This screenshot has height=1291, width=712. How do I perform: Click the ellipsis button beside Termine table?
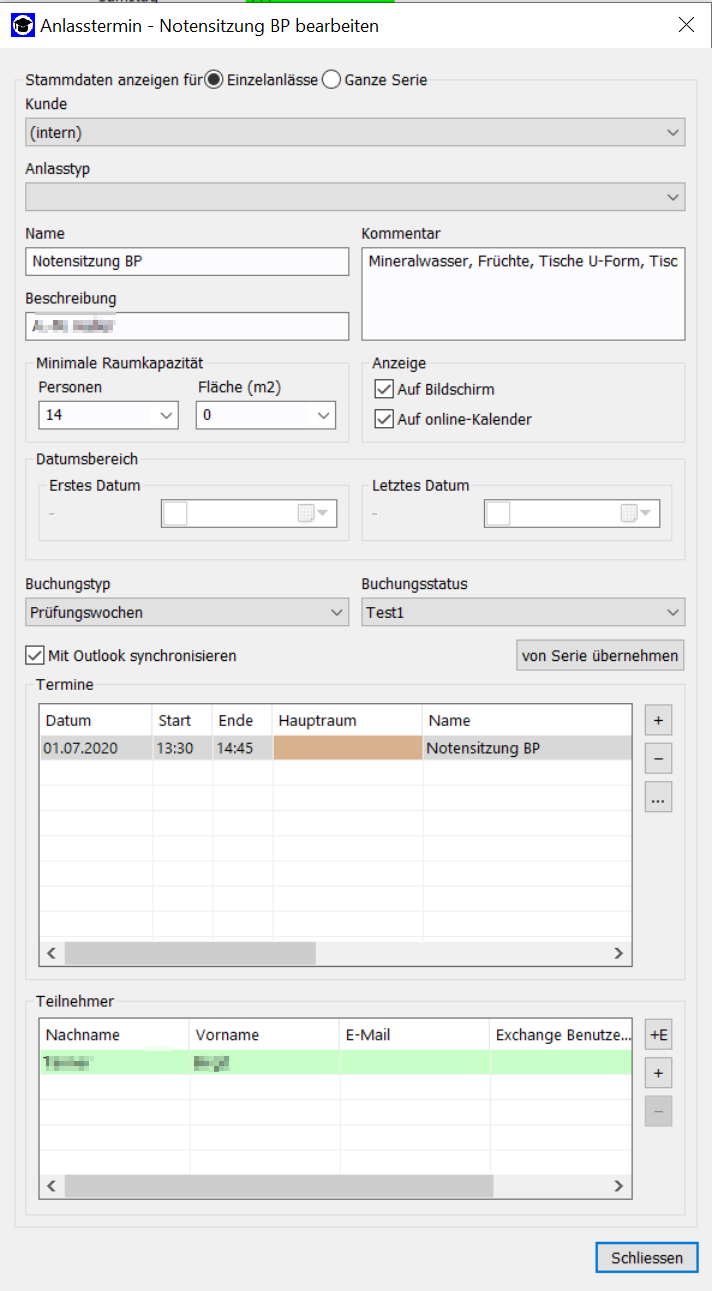point(658,797)
